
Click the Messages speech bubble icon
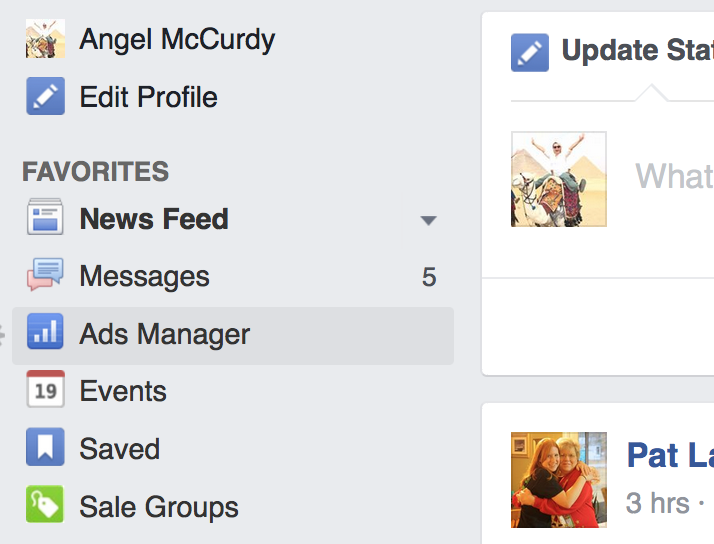click(45, 276)
